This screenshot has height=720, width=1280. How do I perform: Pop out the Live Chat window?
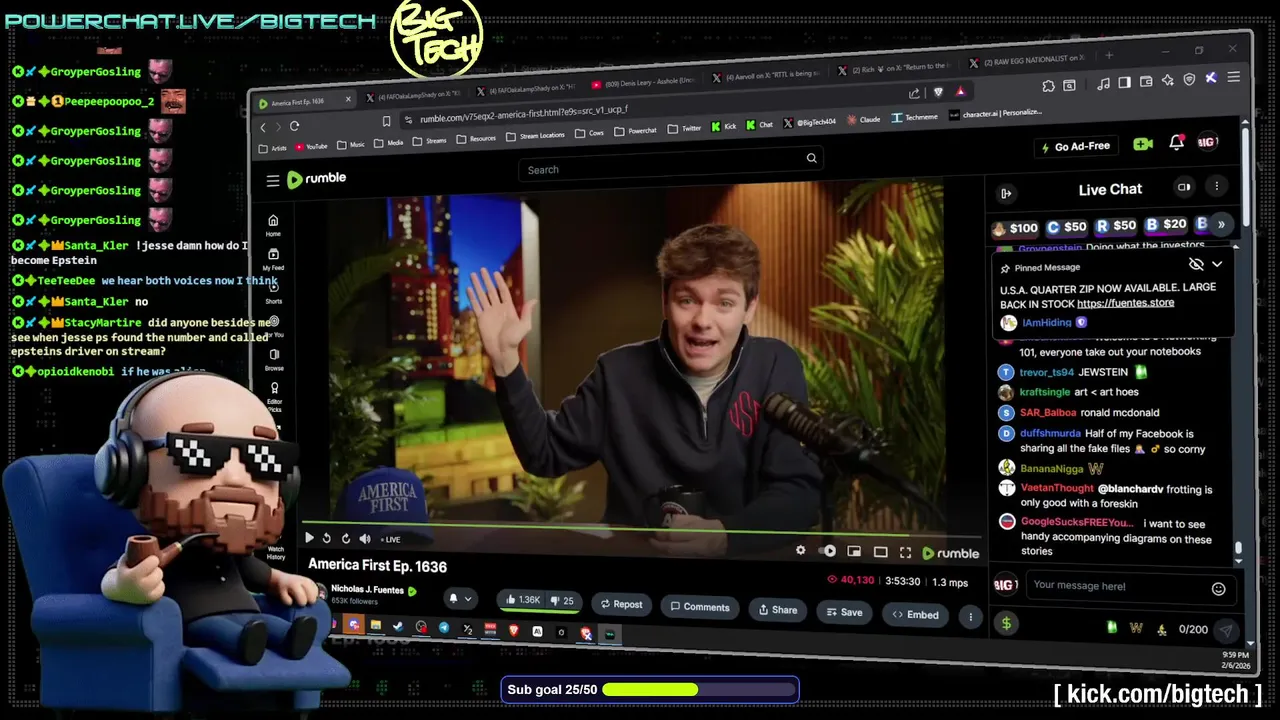[x=1184, y=187]
